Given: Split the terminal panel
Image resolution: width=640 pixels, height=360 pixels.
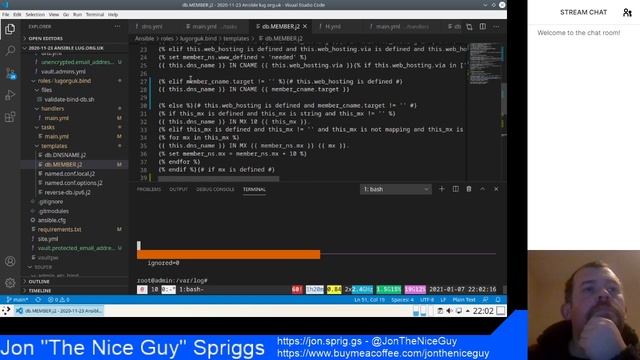Looking at the screenshot, I should 456,189.
